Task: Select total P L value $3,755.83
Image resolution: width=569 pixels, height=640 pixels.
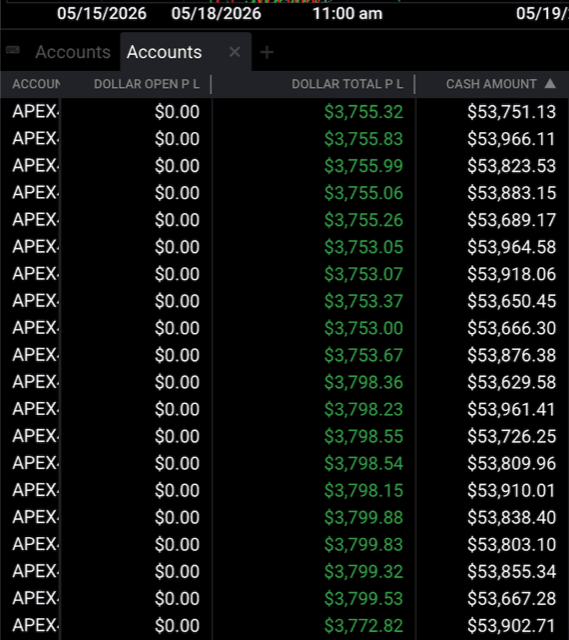Action: click(x=363, y=139)
